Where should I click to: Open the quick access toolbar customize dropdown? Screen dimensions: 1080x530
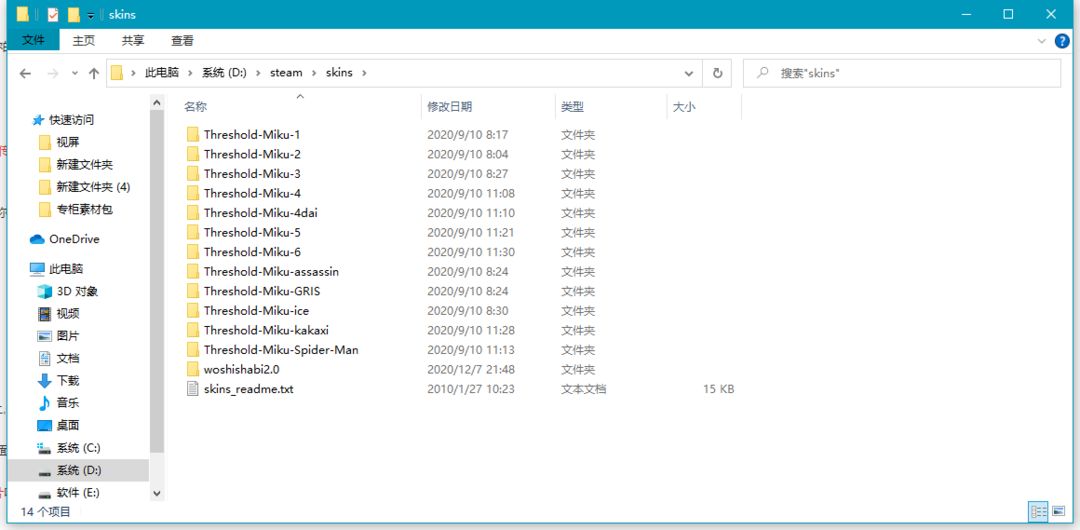pos(90,15)
